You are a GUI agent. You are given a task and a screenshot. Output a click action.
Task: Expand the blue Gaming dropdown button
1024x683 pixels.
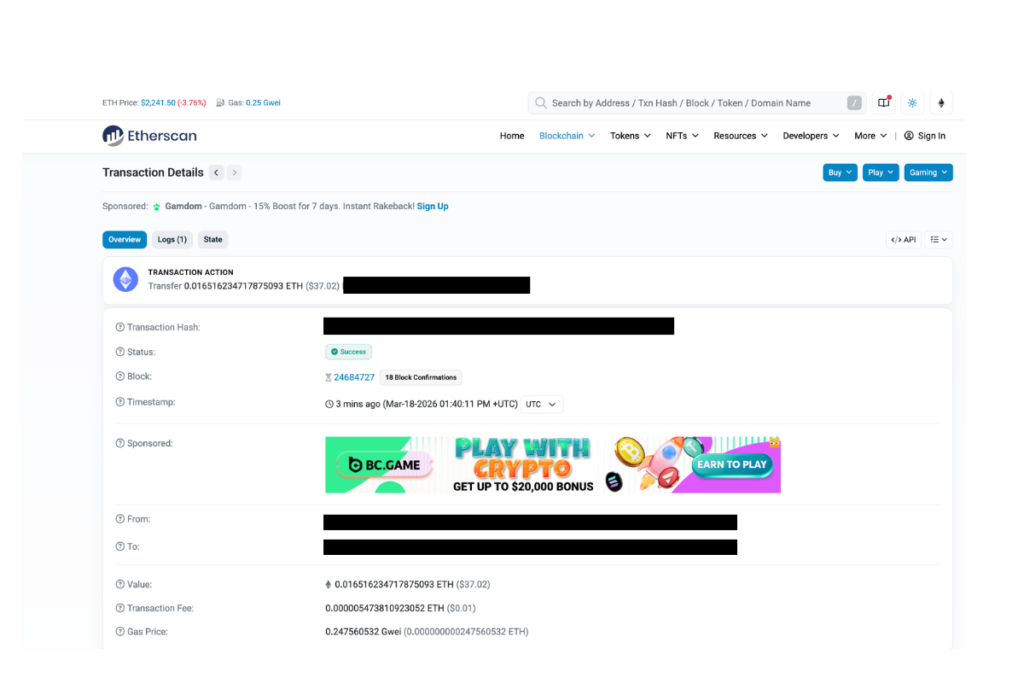927,173
